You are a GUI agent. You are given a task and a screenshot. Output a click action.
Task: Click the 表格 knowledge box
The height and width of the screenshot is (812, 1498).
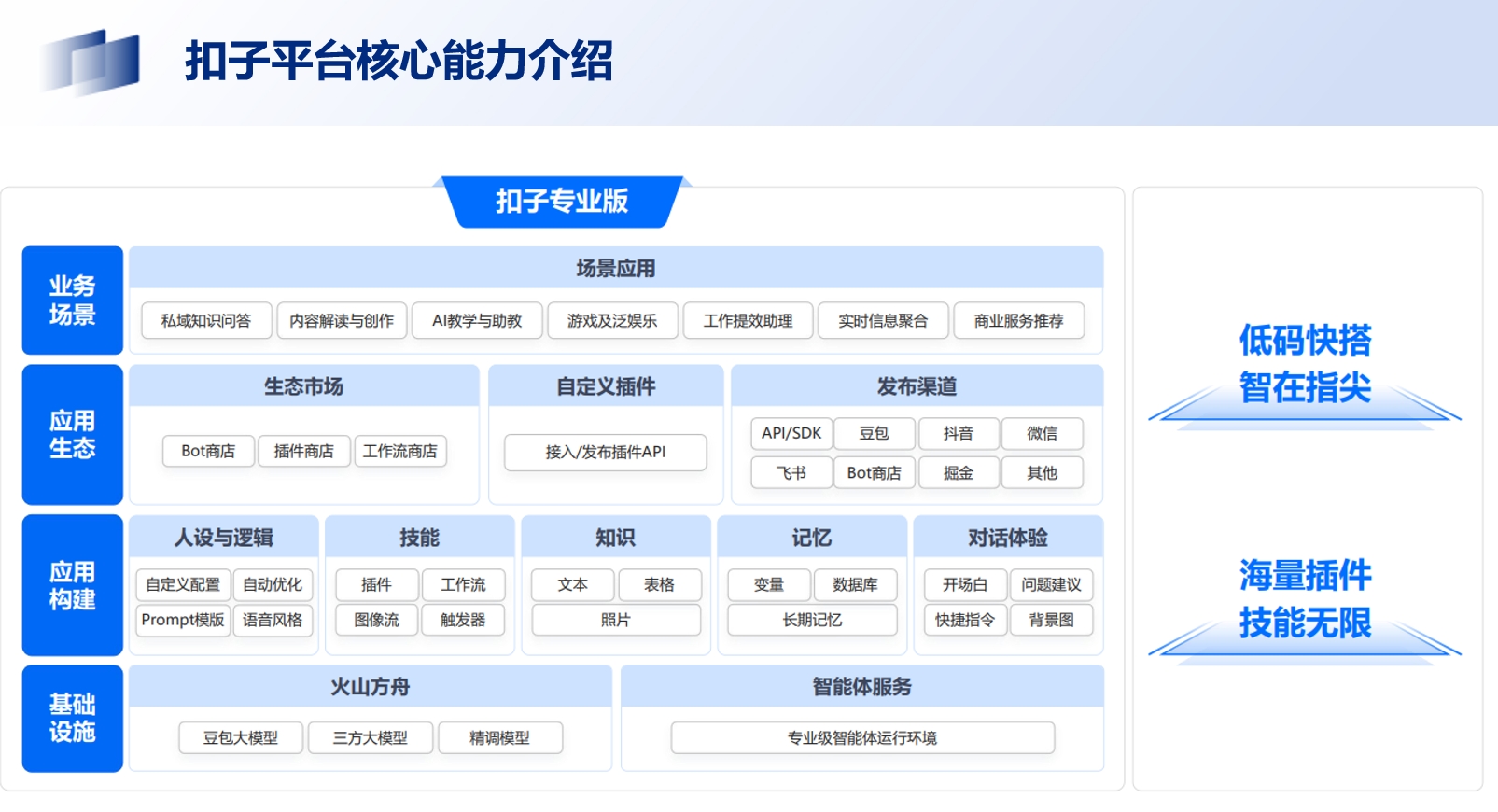[659, 584]
